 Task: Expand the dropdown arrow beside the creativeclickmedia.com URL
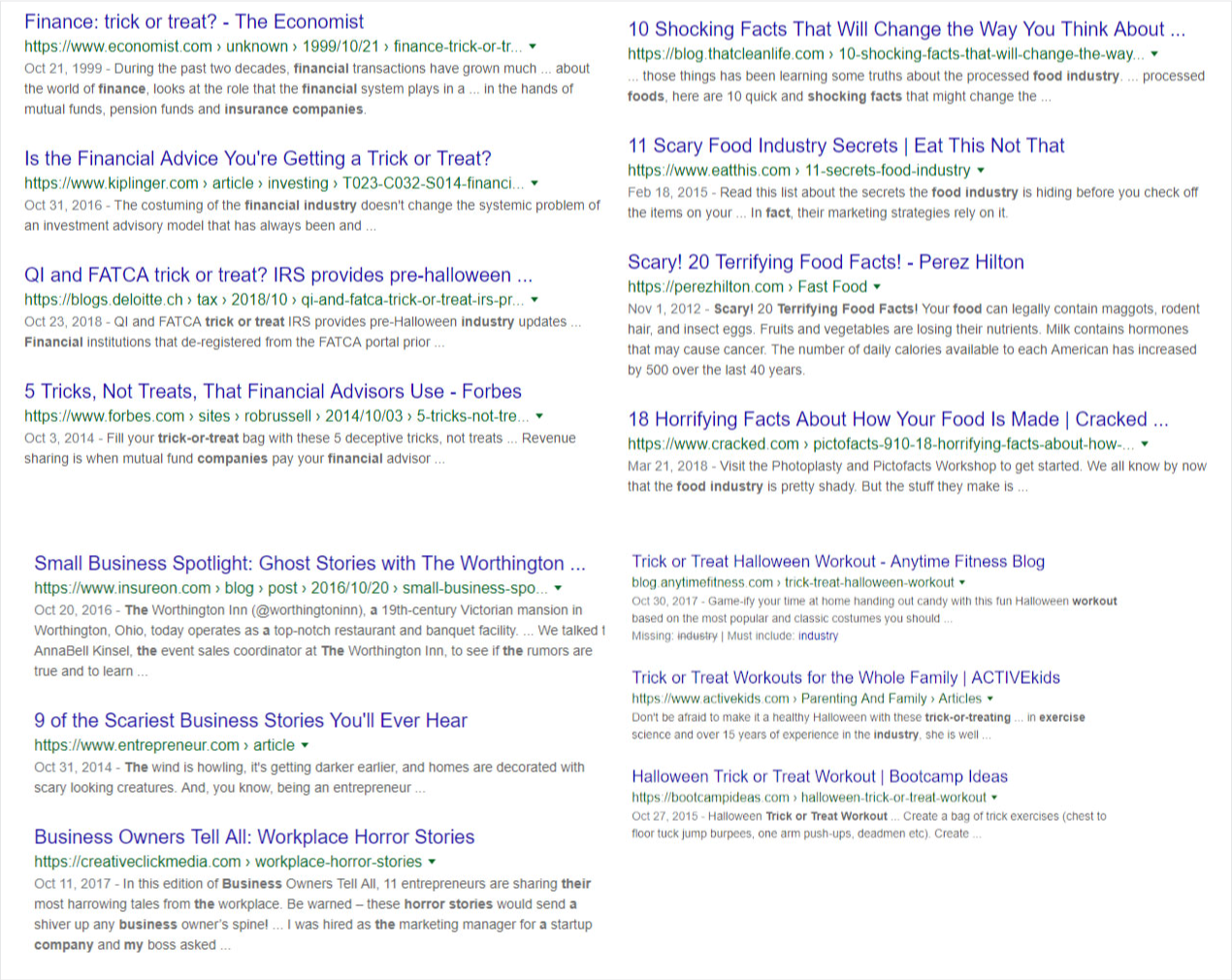(432, 862)
